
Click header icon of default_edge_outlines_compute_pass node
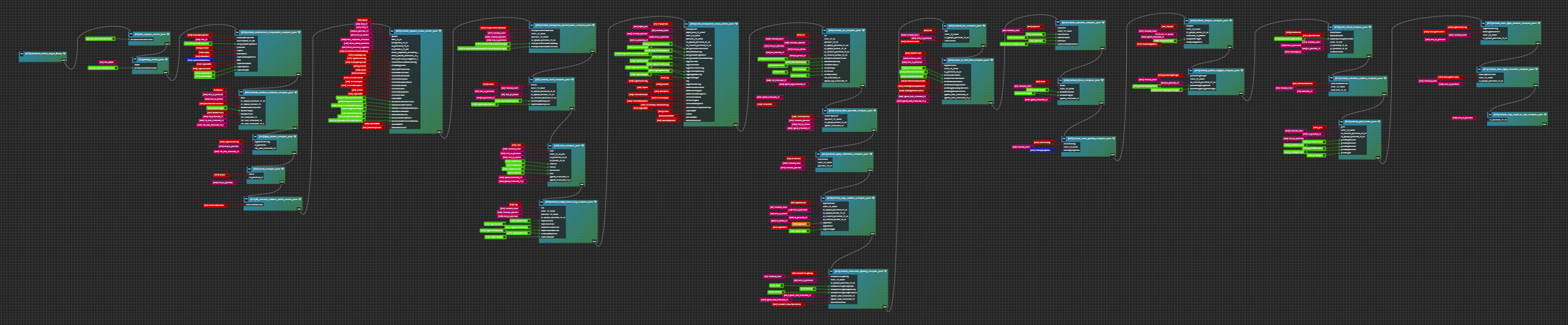point(823,198)
